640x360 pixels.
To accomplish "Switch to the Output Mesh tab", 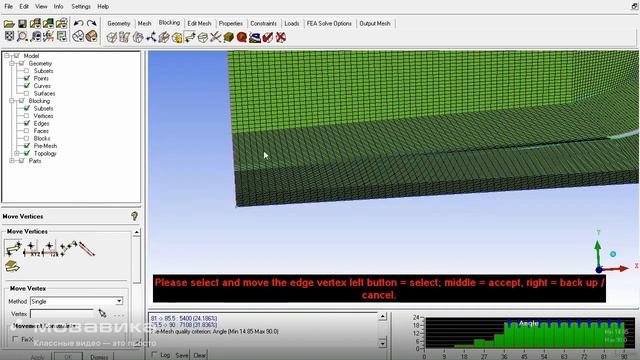I will pyautogui.click(x=375, y=24).
